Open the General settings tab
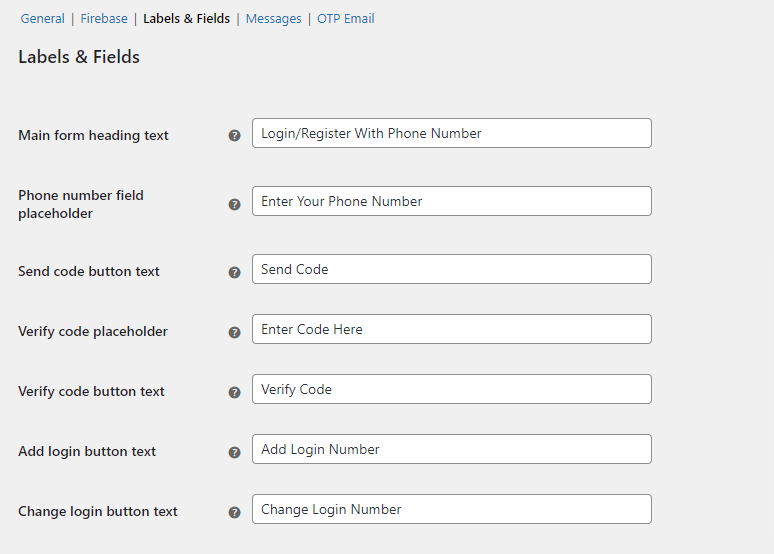Image resolution: width=774 pixels, height=554 pixels. click(42, 19)
